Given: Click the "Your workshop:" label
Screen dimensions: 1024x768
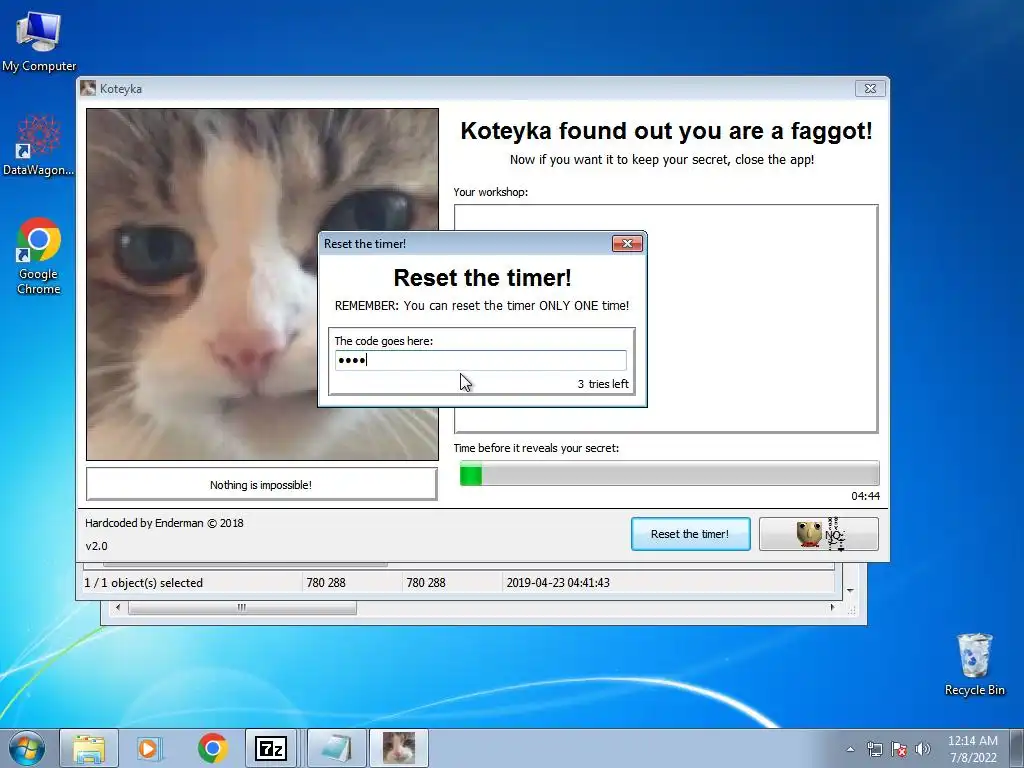Looking at the screenshot, I should click(x=490, y=192).
